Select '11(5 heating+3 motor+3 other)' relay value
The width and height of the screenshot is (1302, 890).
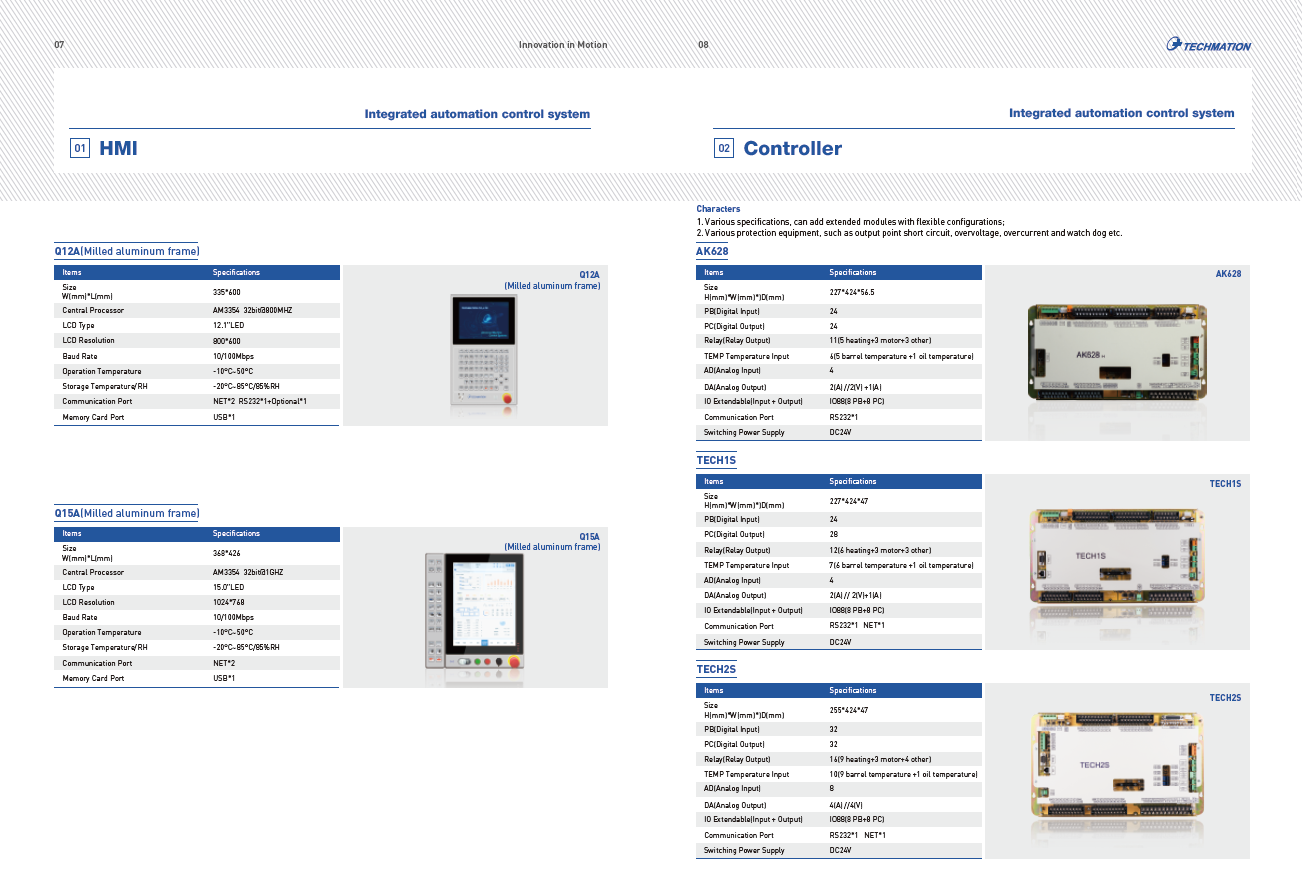(x=880, y=341)
